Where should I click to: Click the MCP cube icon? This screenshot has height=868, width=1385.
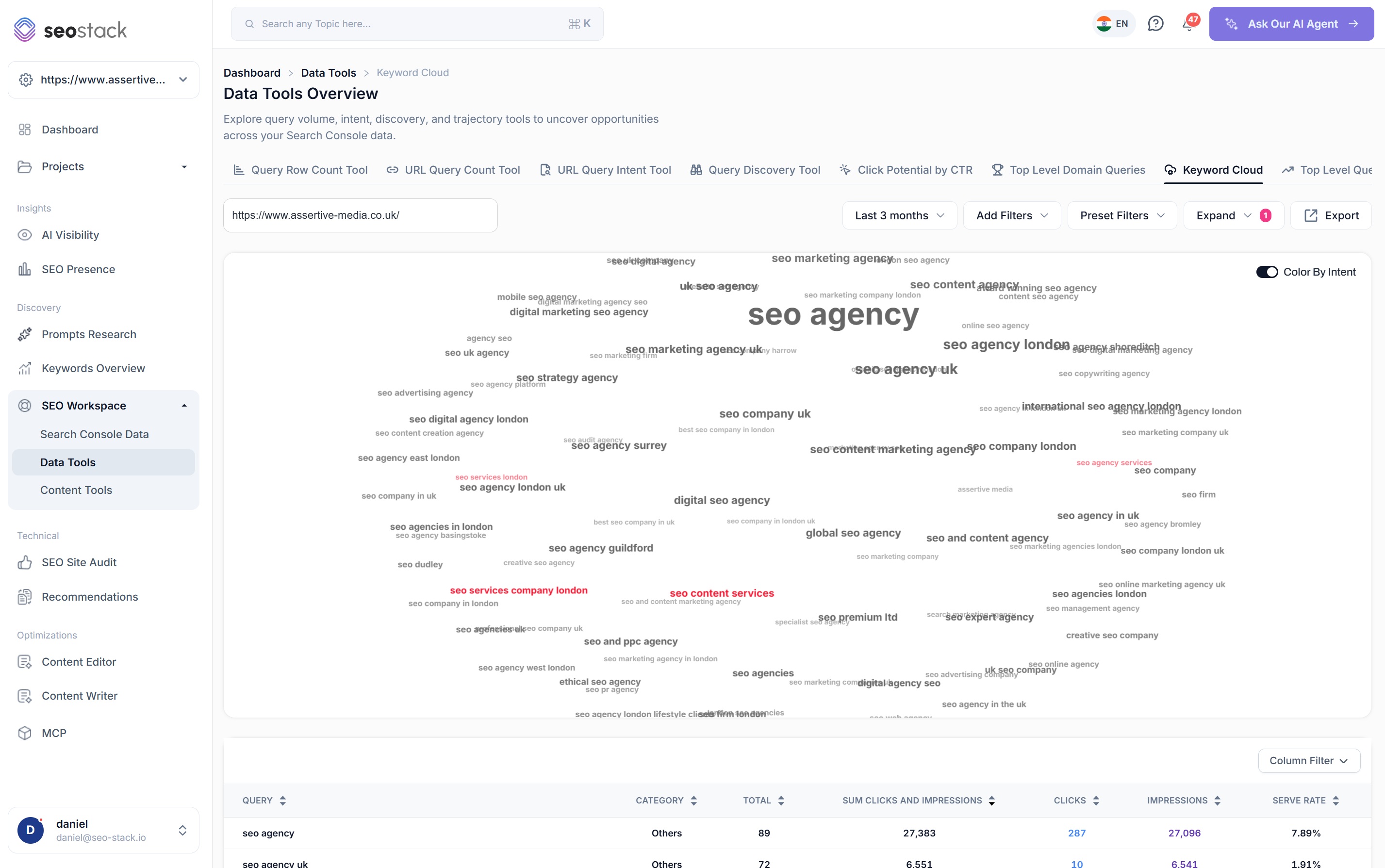(24, 733)
